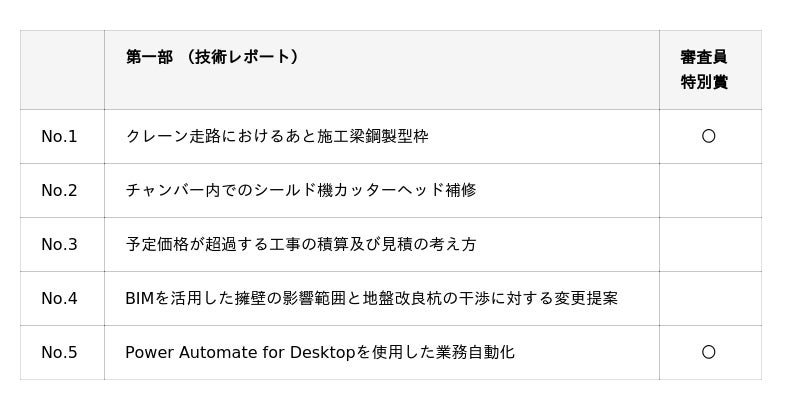This screenshot has height=410, width=800.
Task: Click empty award cell in No.3 row
Action: pos(708,244)
